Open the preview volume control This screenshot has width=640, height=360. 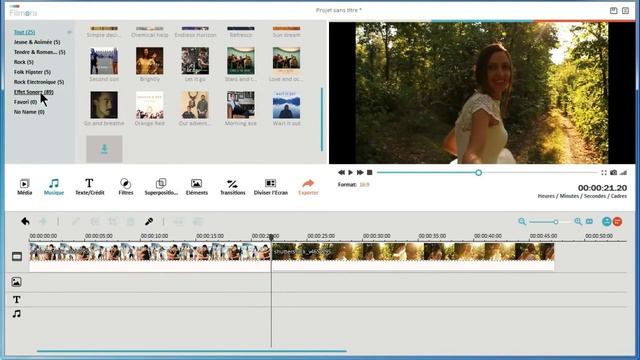[623, 173]
